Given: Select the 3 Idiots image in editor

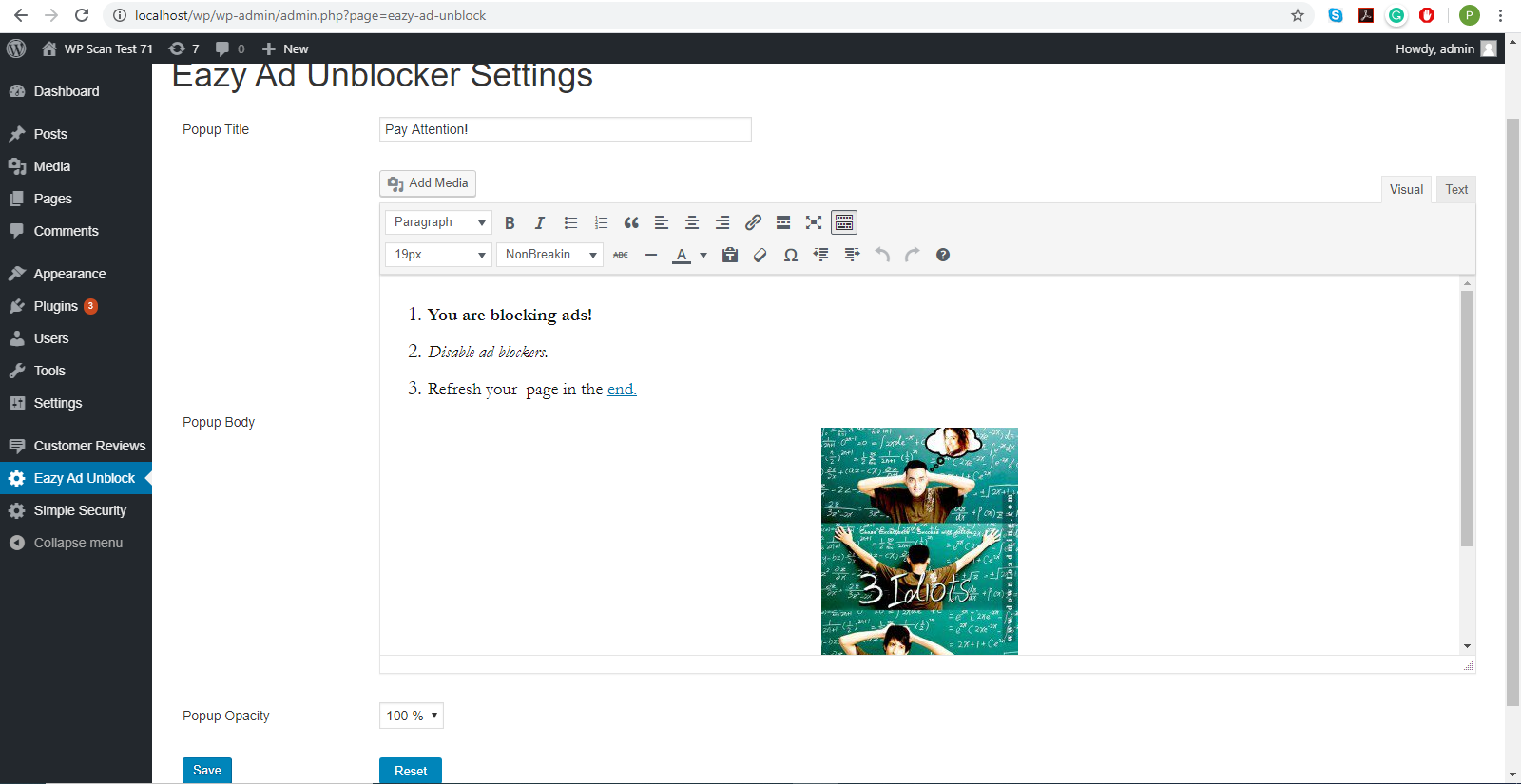Looking at the screenshot, I should tap(919, 541).
